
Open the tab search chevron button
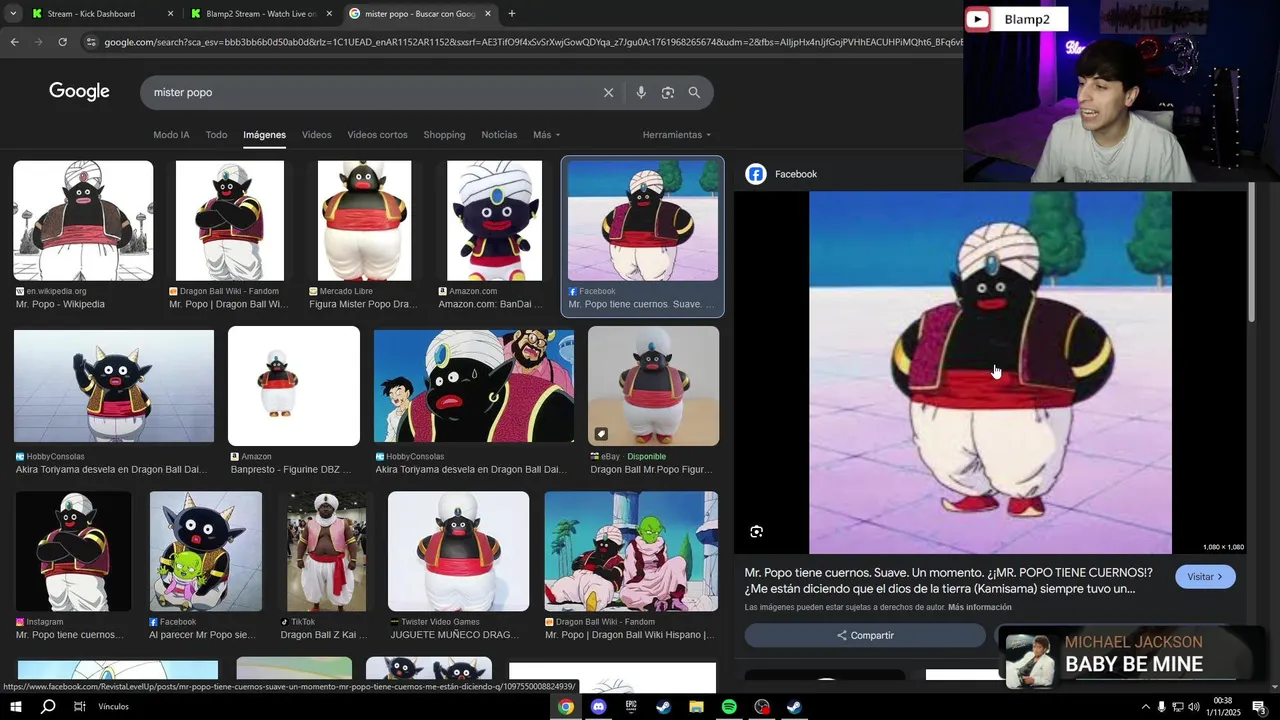(x=13, y=14)
